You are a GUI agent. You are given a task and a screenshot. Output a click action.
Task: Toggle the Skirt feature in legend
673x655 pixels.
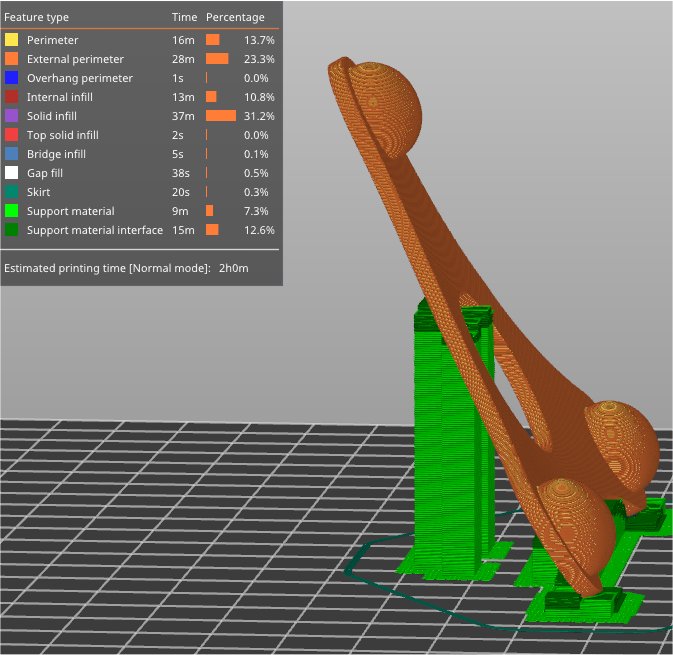[38, 192]
